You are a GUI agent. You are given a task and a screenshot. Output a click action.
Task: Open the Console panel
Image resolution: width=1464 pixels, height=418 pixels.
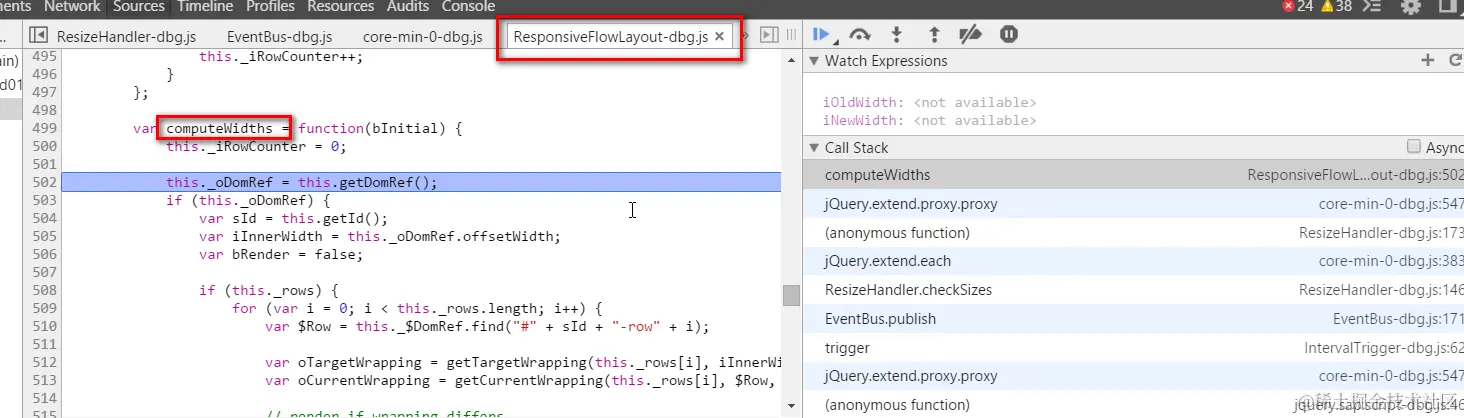tap(468, 6)
